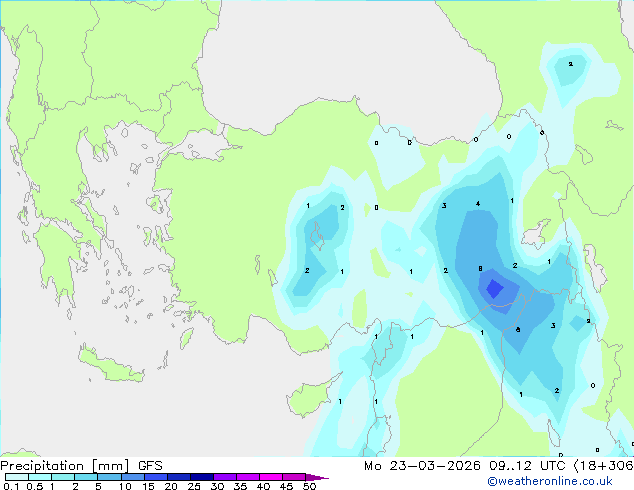Click the "50" legend scale label
The height and width of the screenshot is (490, 634).
(x=310, y=486)
